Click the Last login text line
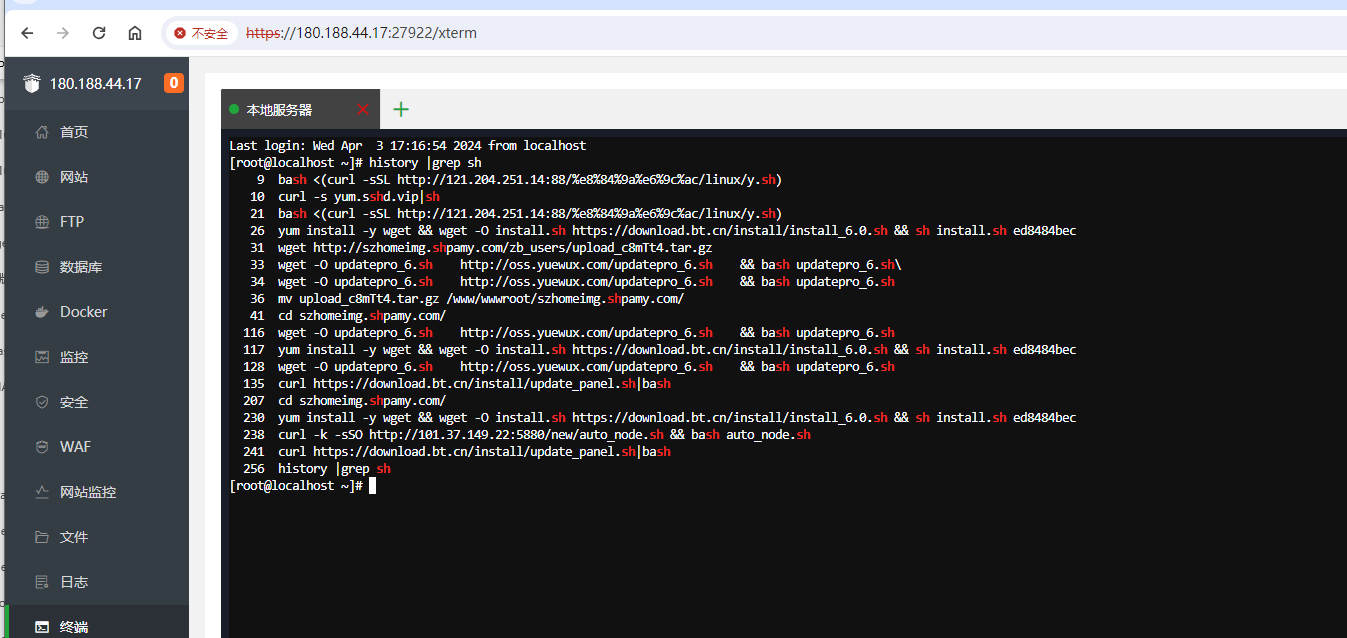Viewport: 1347px width, 638px height. 407,146
